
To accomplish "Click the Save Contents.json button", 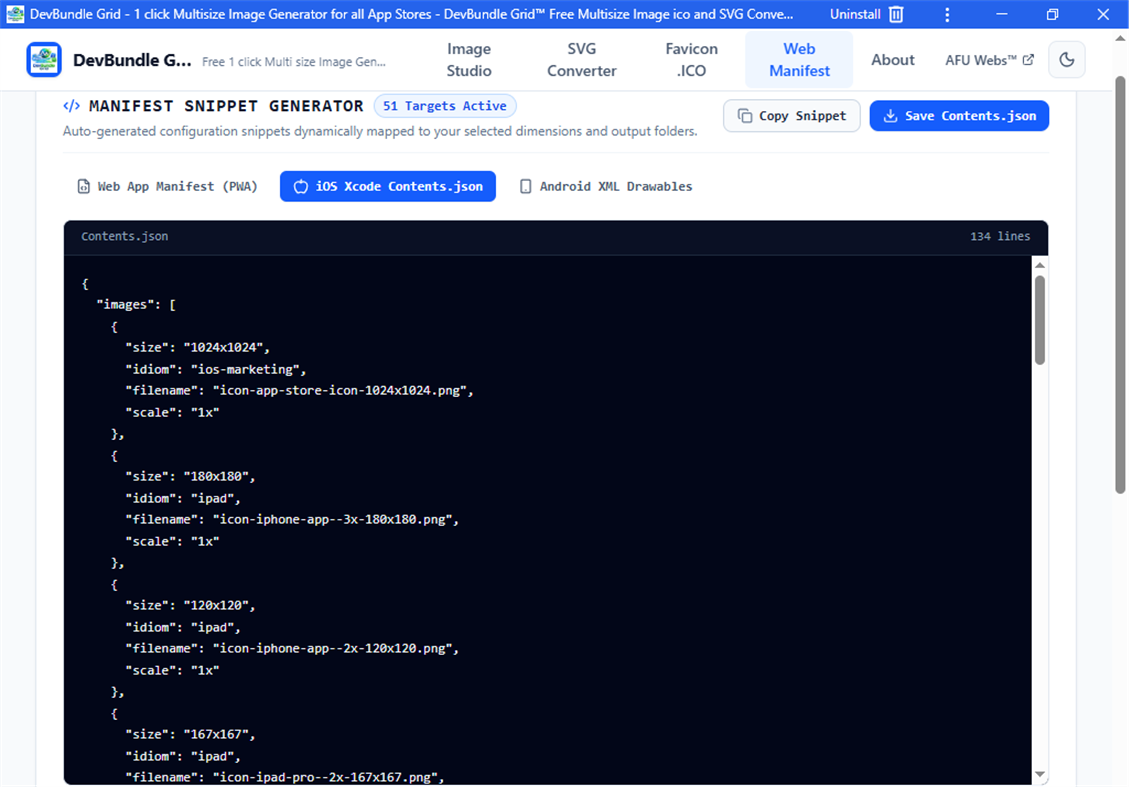I will pos(959,116).
